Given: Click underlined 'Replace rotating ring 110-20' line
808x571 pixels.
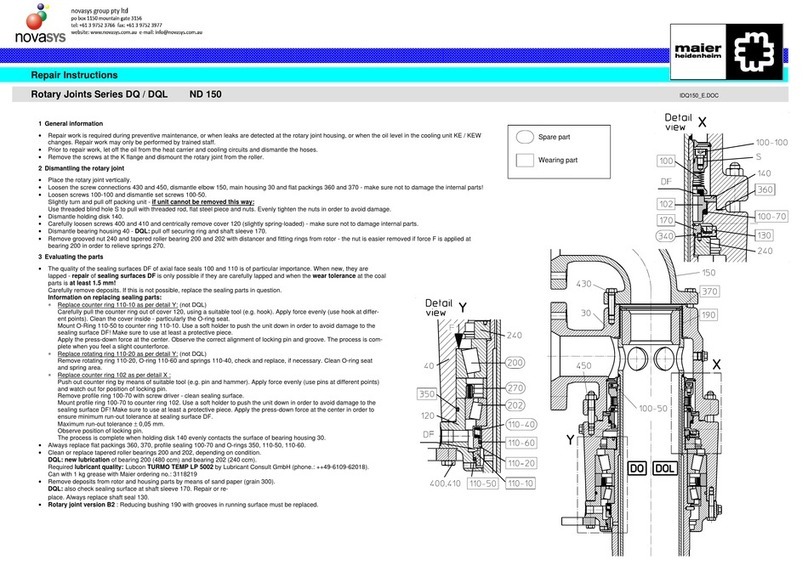Looking at the screenshot, I should click(x=117, y=354).
